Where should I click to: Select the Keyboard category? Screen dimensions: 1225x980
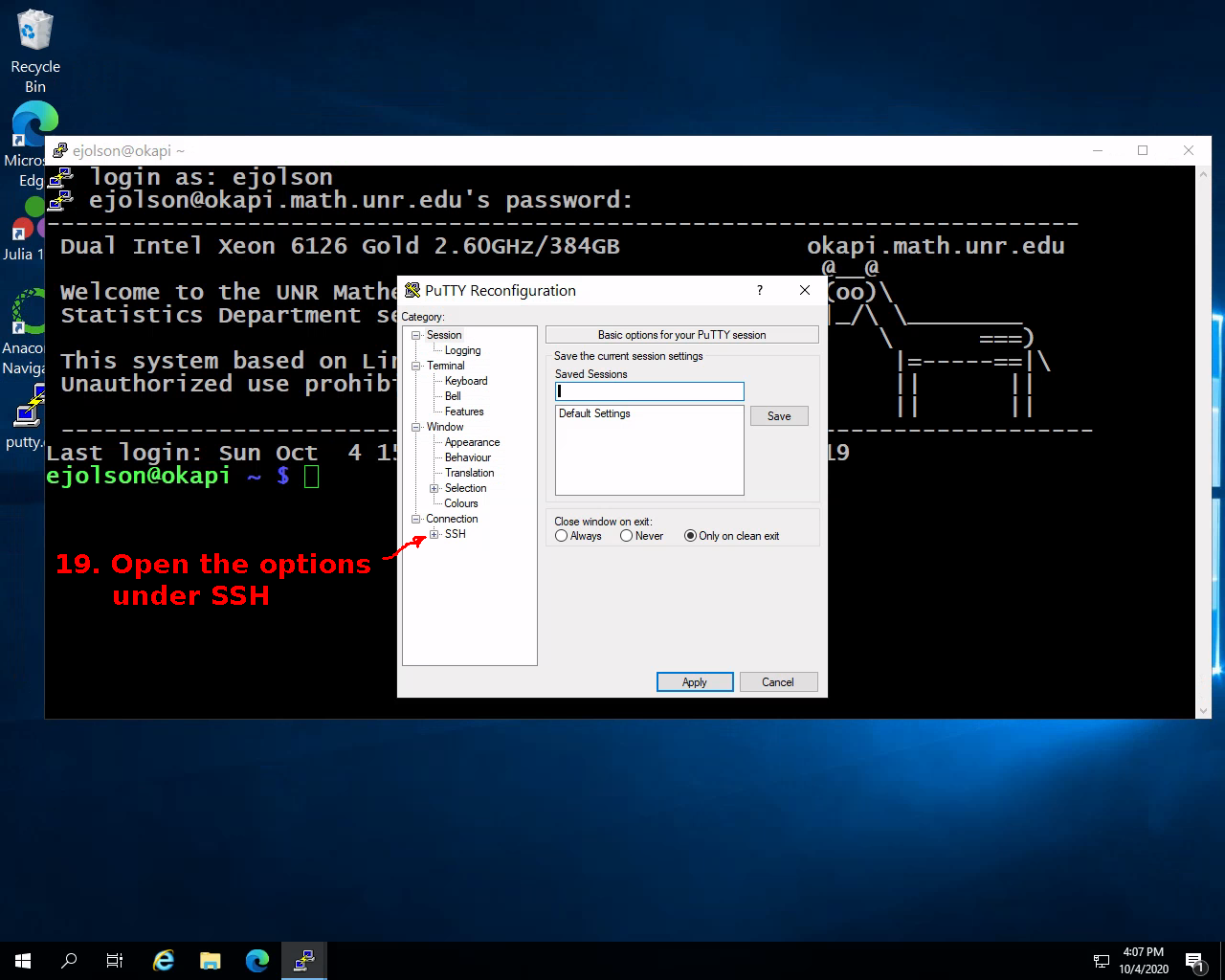[x=466, y=381]
